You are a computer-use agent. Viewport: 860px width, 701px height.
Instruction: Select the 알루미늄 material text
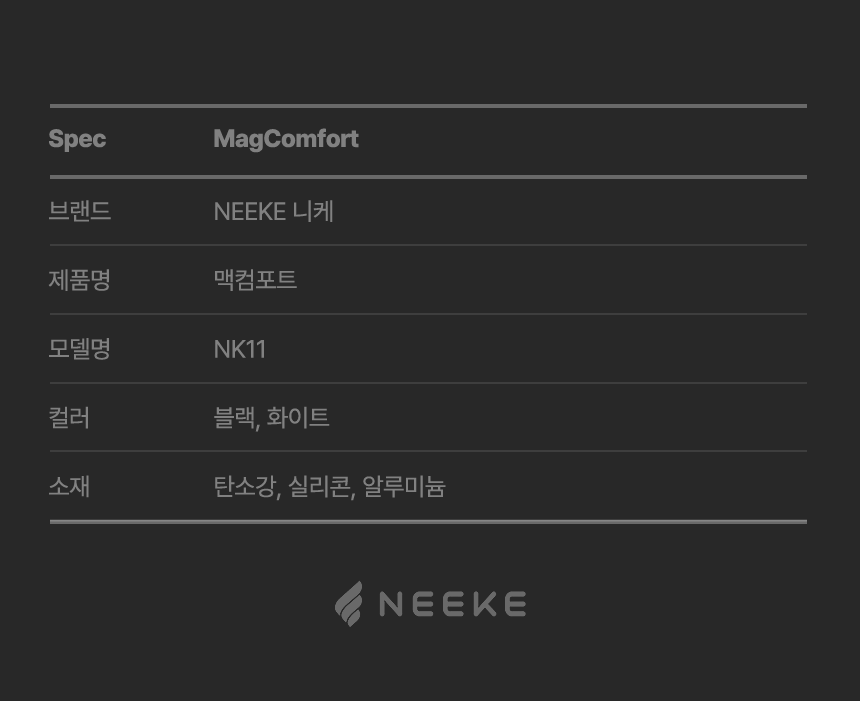pos(404,486)
